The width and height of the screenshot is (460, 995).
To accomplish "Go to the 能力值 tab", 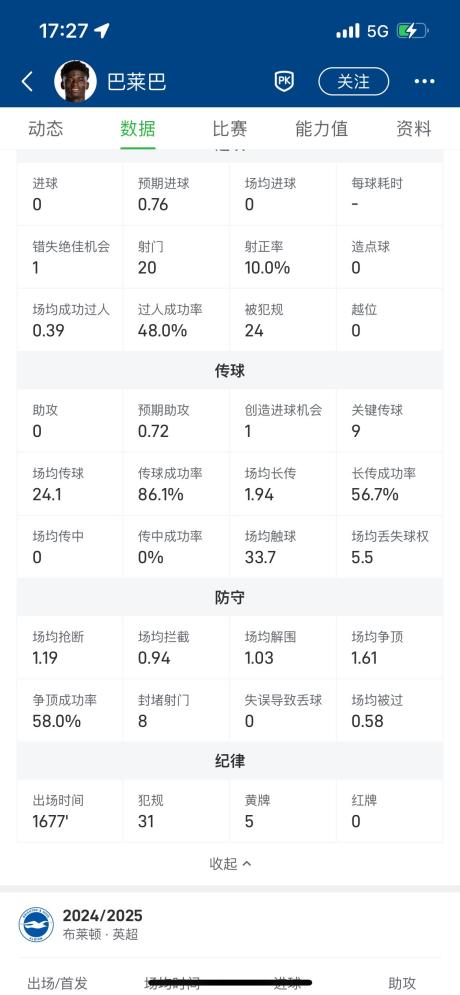I will 322,129.
